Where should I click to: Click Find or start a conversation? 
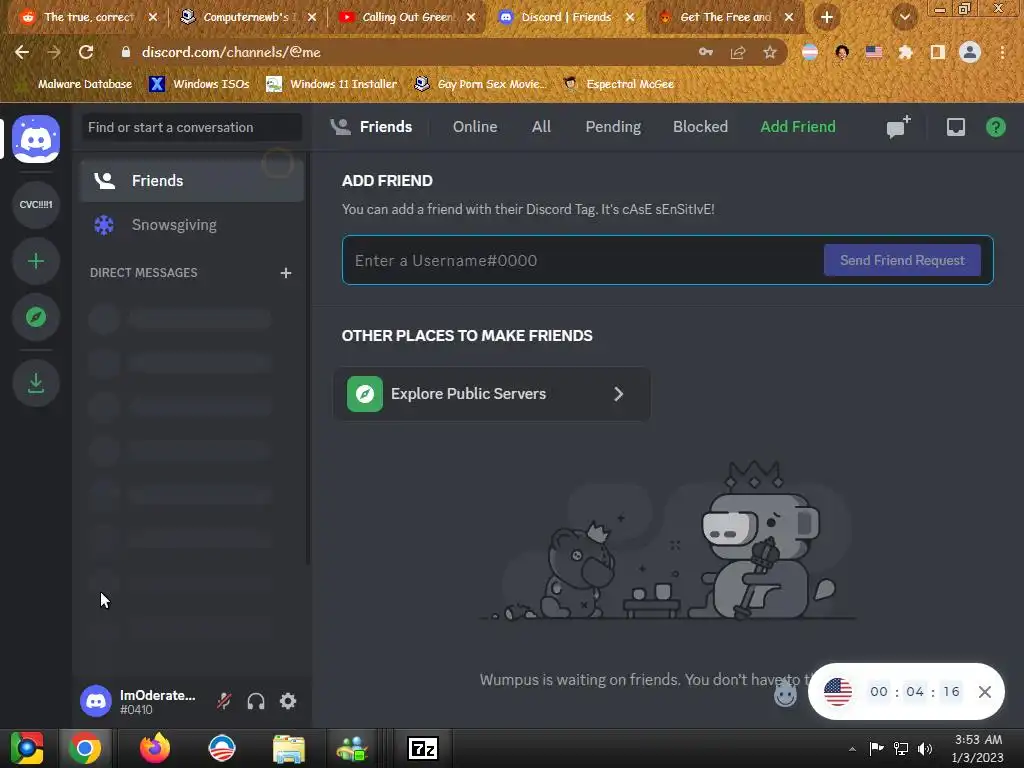[192, 127]
